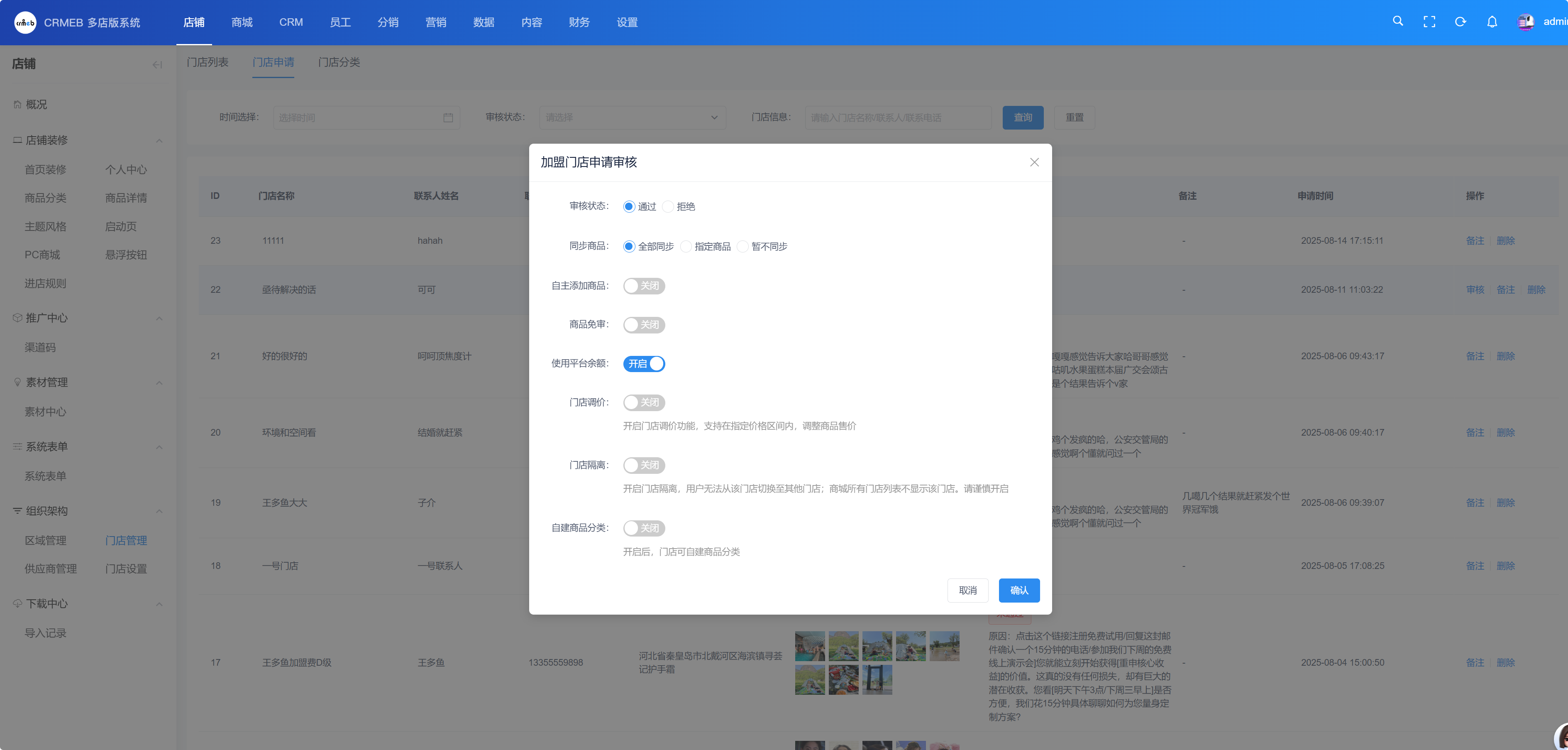Click the refresh icon in top bar
The image size is (1568, 750).
pyautogui.click(x=1460, y=22)
